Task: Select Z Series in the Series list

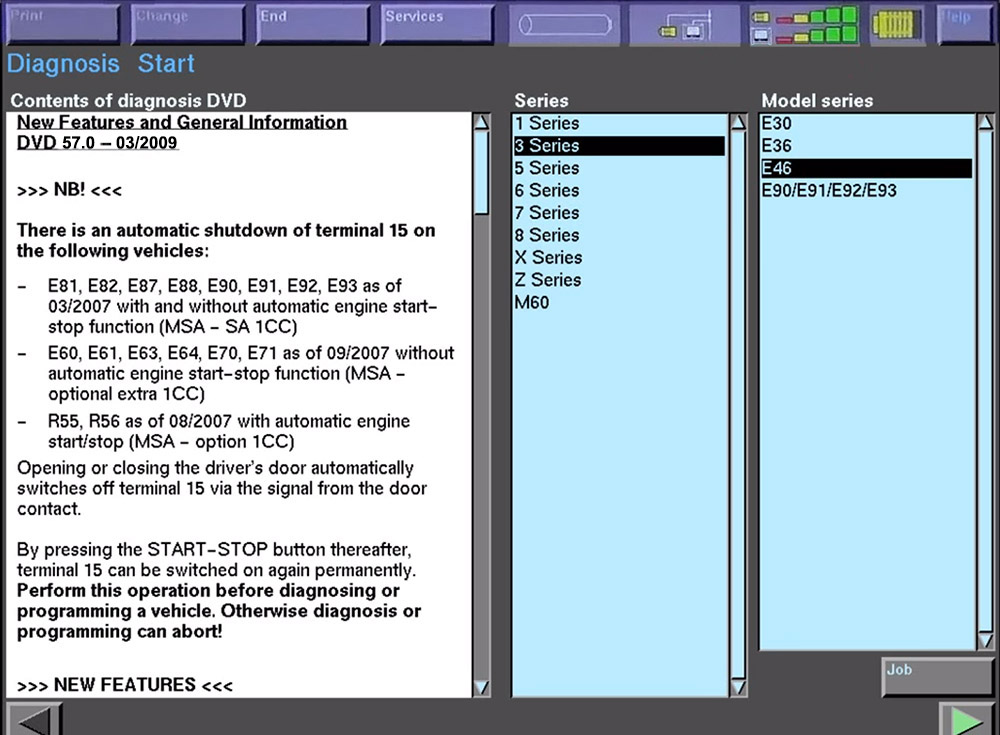Action: tap(619, 279)
